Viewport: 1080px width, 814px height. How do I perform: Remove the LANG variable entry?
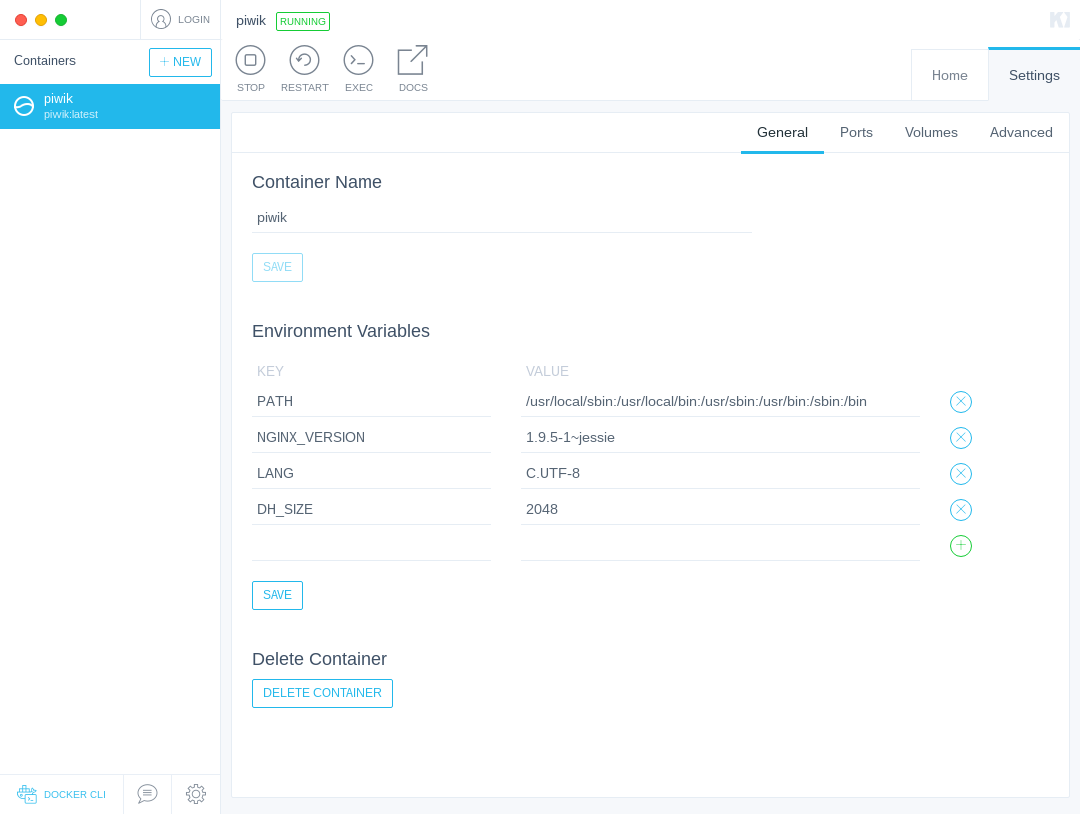960,473
